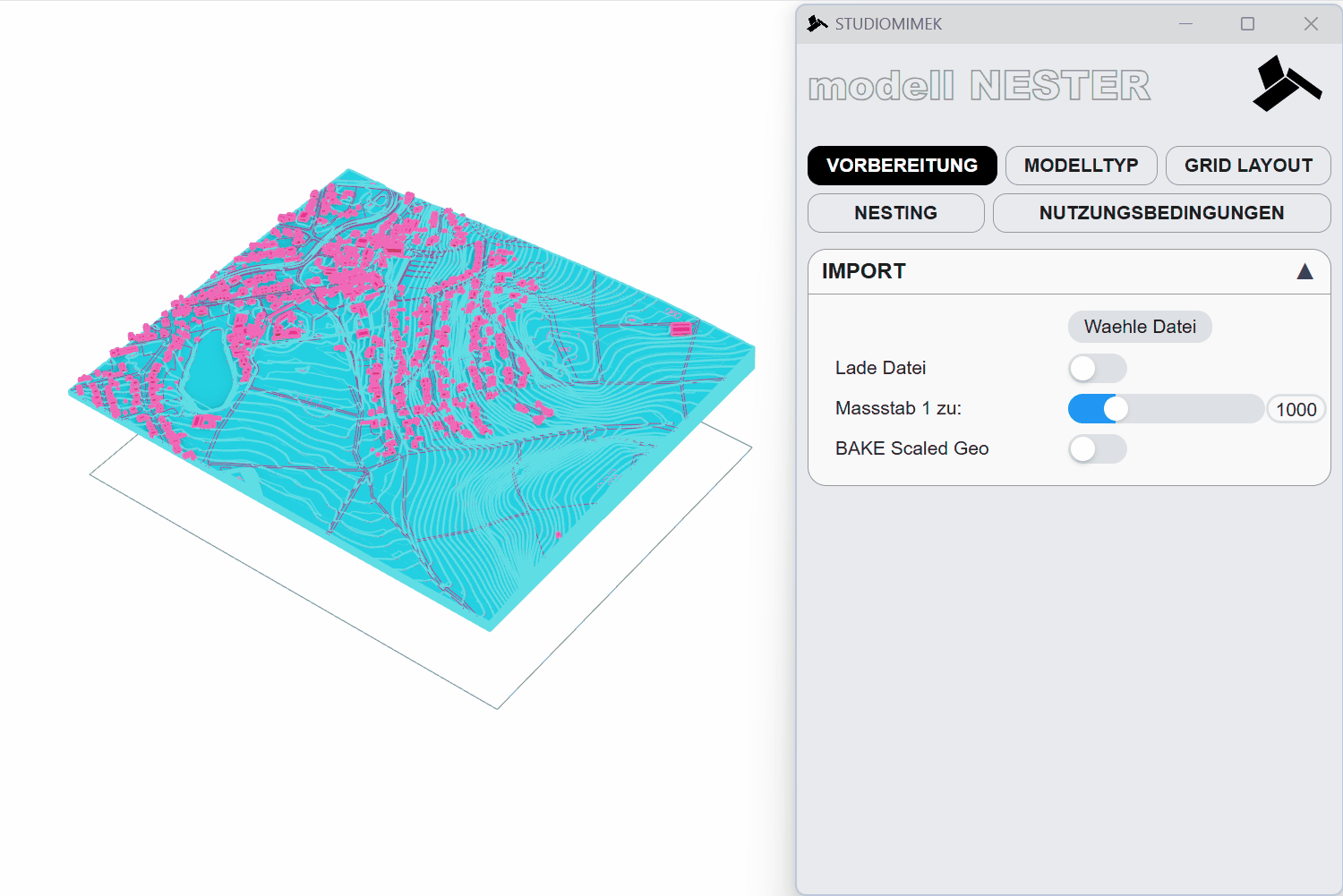Click the Massstab value field showing 1000
The height and width of the screenshot is (896, 1343).
point(1296,409)
